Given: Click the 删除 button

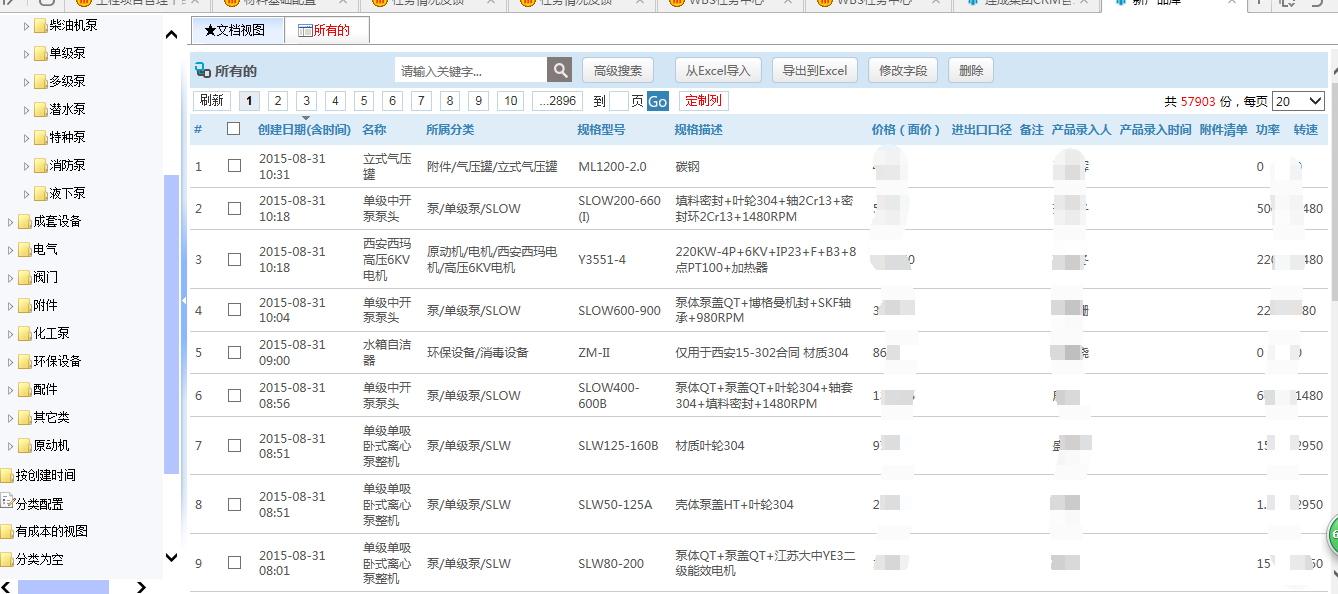Looking at the screenshot, I should (x=971, y=70).
